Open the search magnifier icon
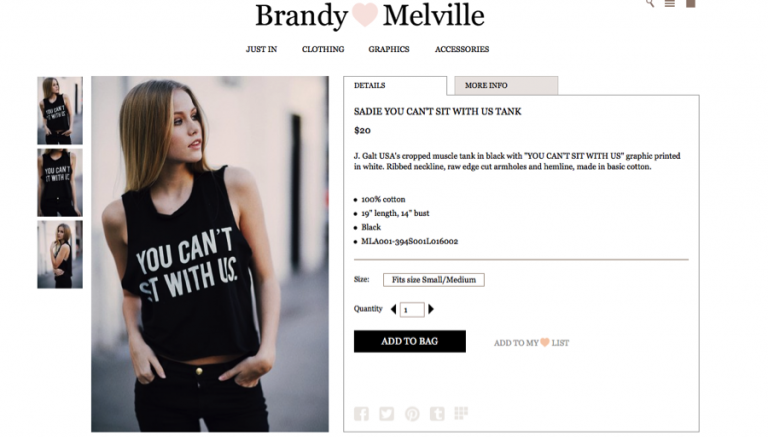Viewport: 768px width, 438px height. pyautogui.click(x=650, y=3)
